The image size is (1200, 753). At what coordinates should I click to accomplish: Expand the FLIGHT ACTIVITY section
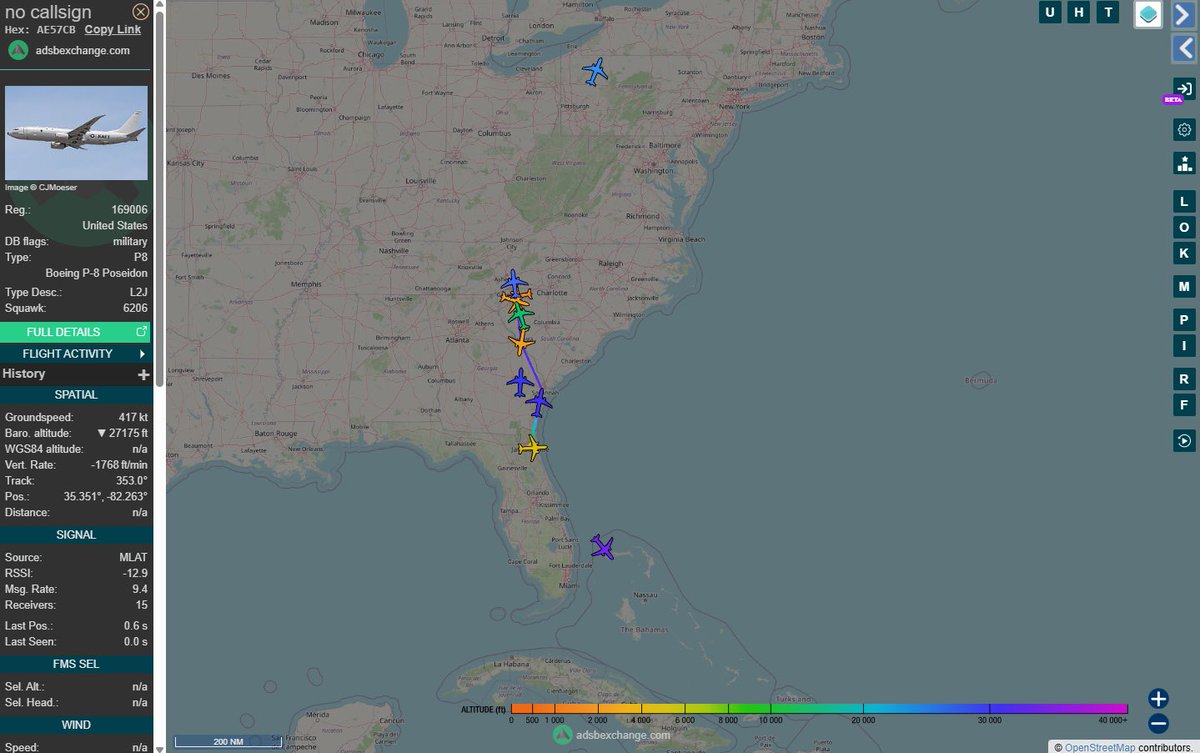point(77,353)
